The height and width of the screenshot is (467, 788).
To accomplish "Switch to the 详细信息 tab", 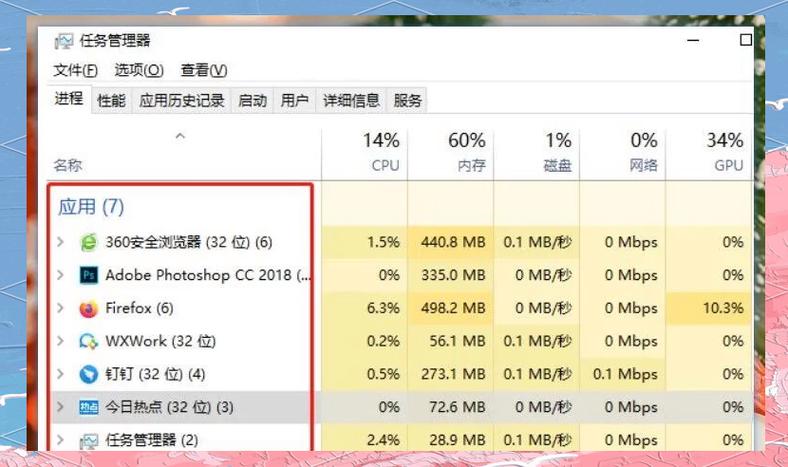I will pyautogui.click(x=351, y=101).
